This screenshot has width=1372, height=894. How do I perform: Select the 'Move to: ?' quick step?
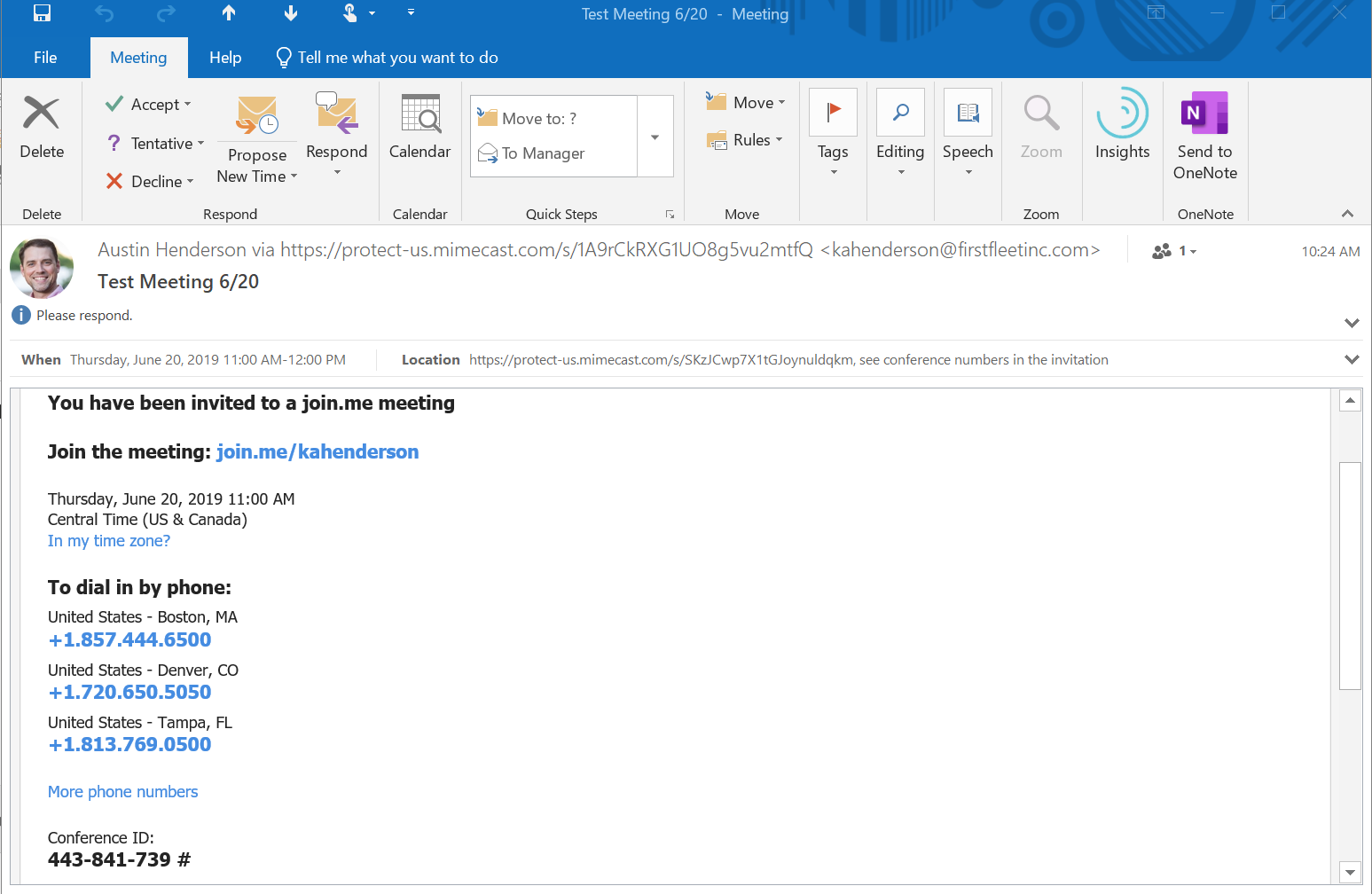pyautogui.click(x=553, y=118)
